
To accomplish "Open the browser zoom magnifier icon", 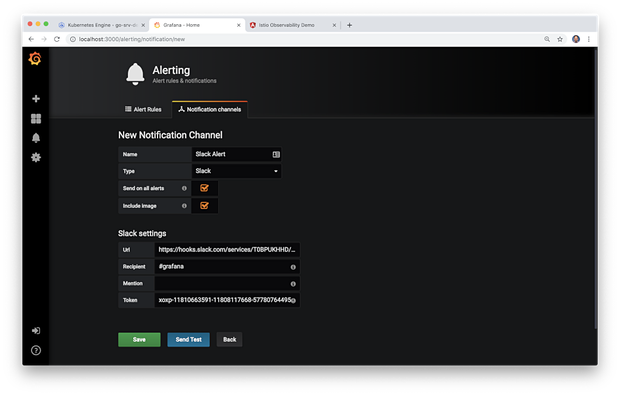I will (547, 39).
